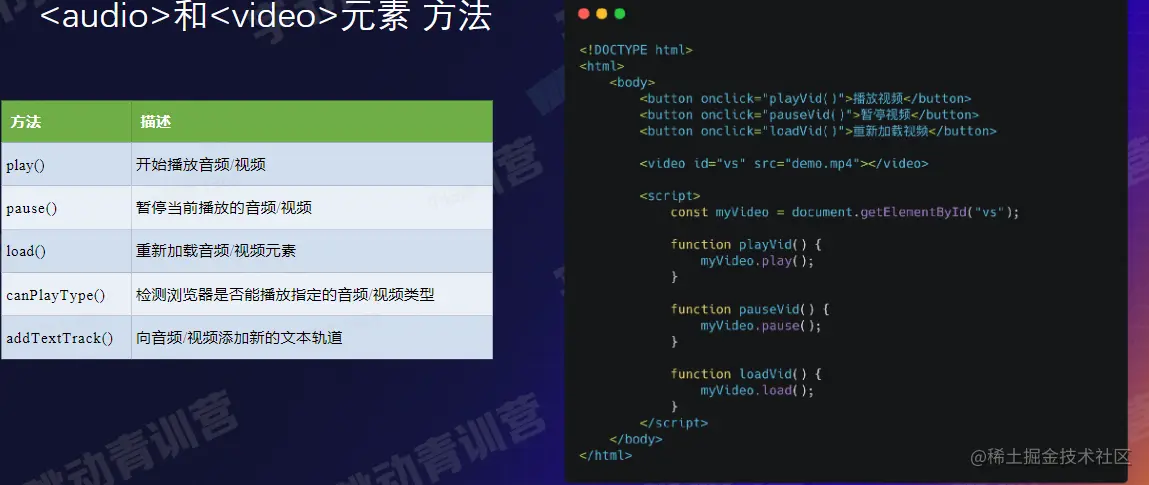Click the button line with onclick="playVid()"
The width and height of the screenshot is (1149, 485).
point(805,98)
